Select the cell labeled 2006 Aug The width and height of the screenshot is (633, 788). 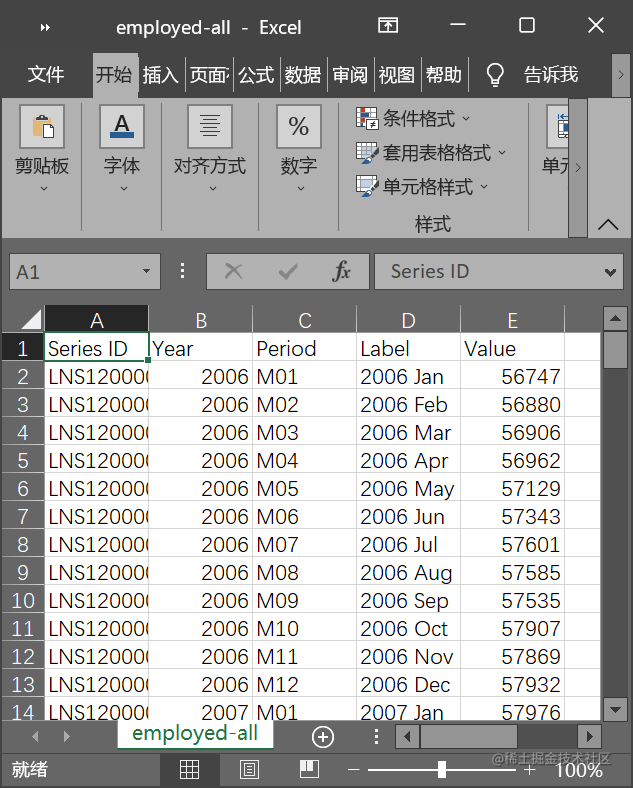408,572
